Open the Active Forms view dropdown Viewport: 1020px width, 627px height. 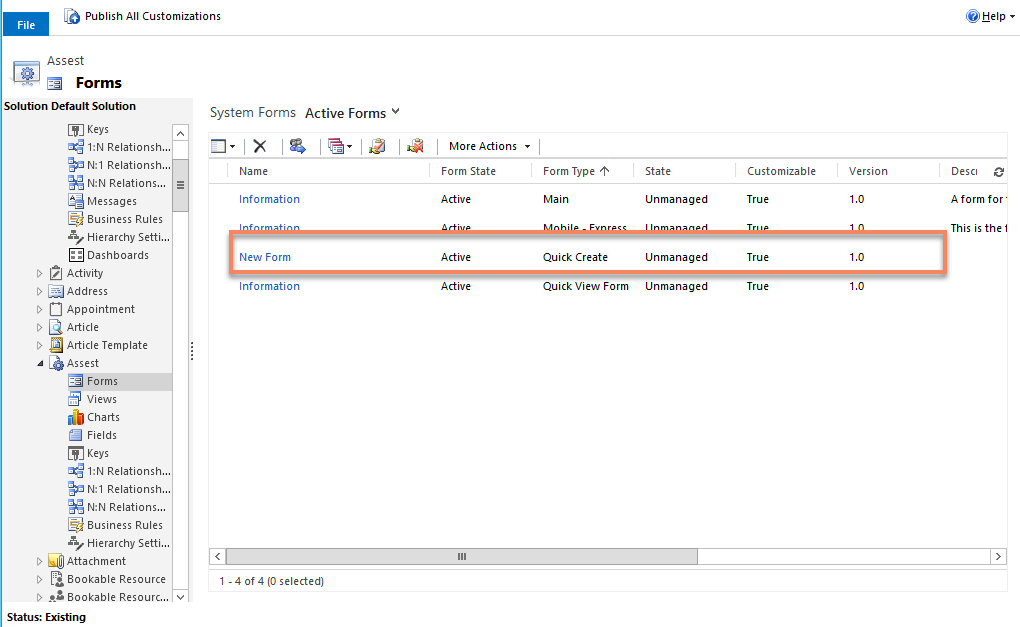pos(352,112)
